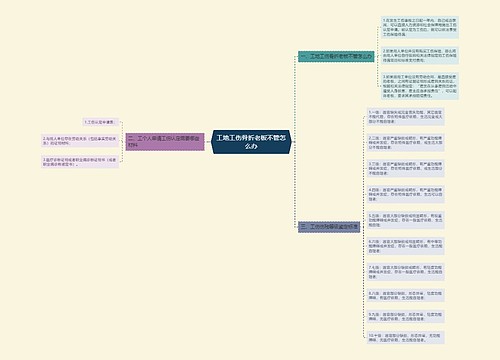500x360 pixels.
Task: Click the left leaf node starting with 3.医疗诊断证明
Action: coord(80,162)
